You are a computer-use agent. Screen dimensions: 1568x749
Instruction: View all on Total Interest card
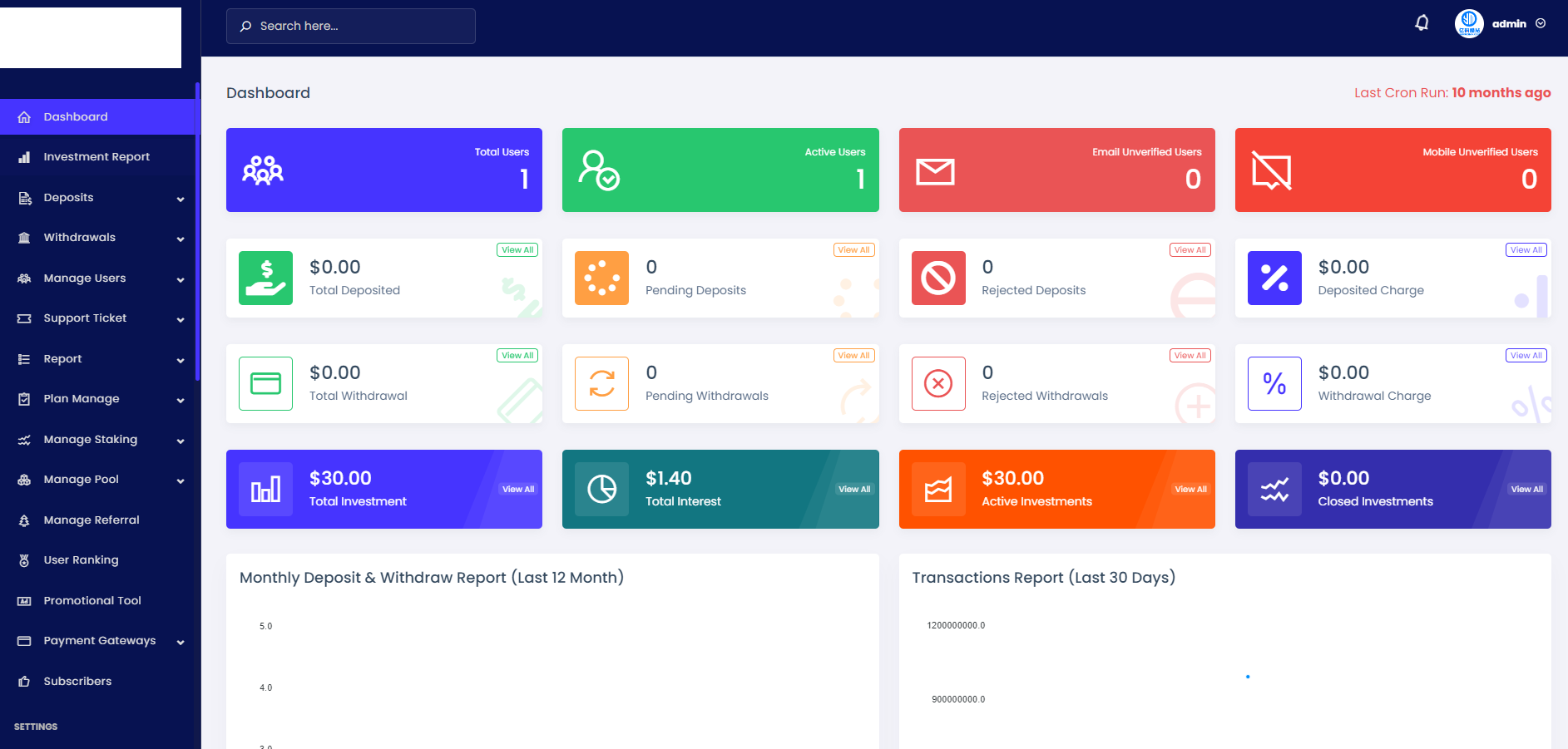coord(854,490)
